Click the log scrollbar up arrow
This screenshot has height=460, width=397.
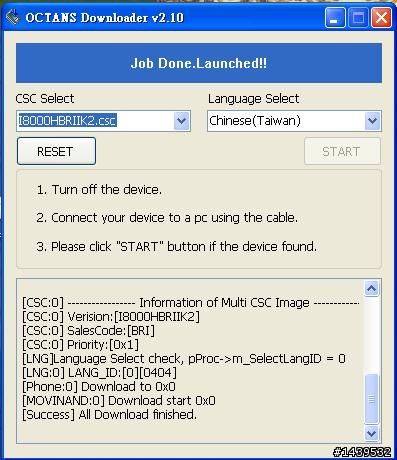pyautogui.click(x=371, y=288)
